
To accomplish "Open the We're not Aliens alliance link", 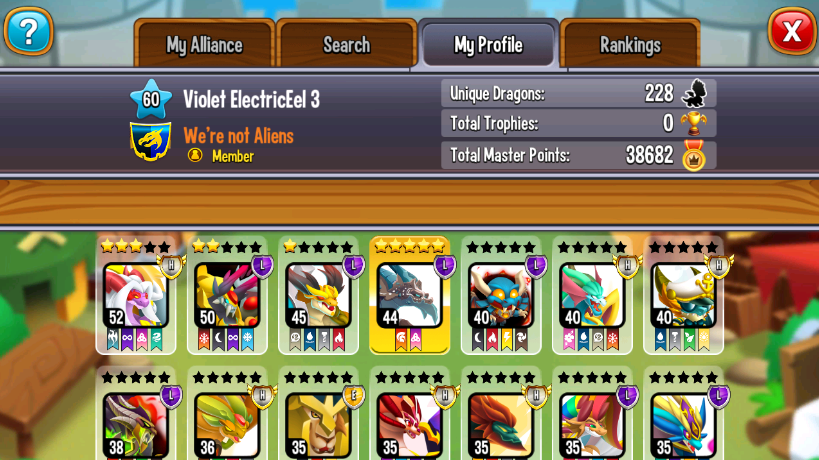I will 239,136.
